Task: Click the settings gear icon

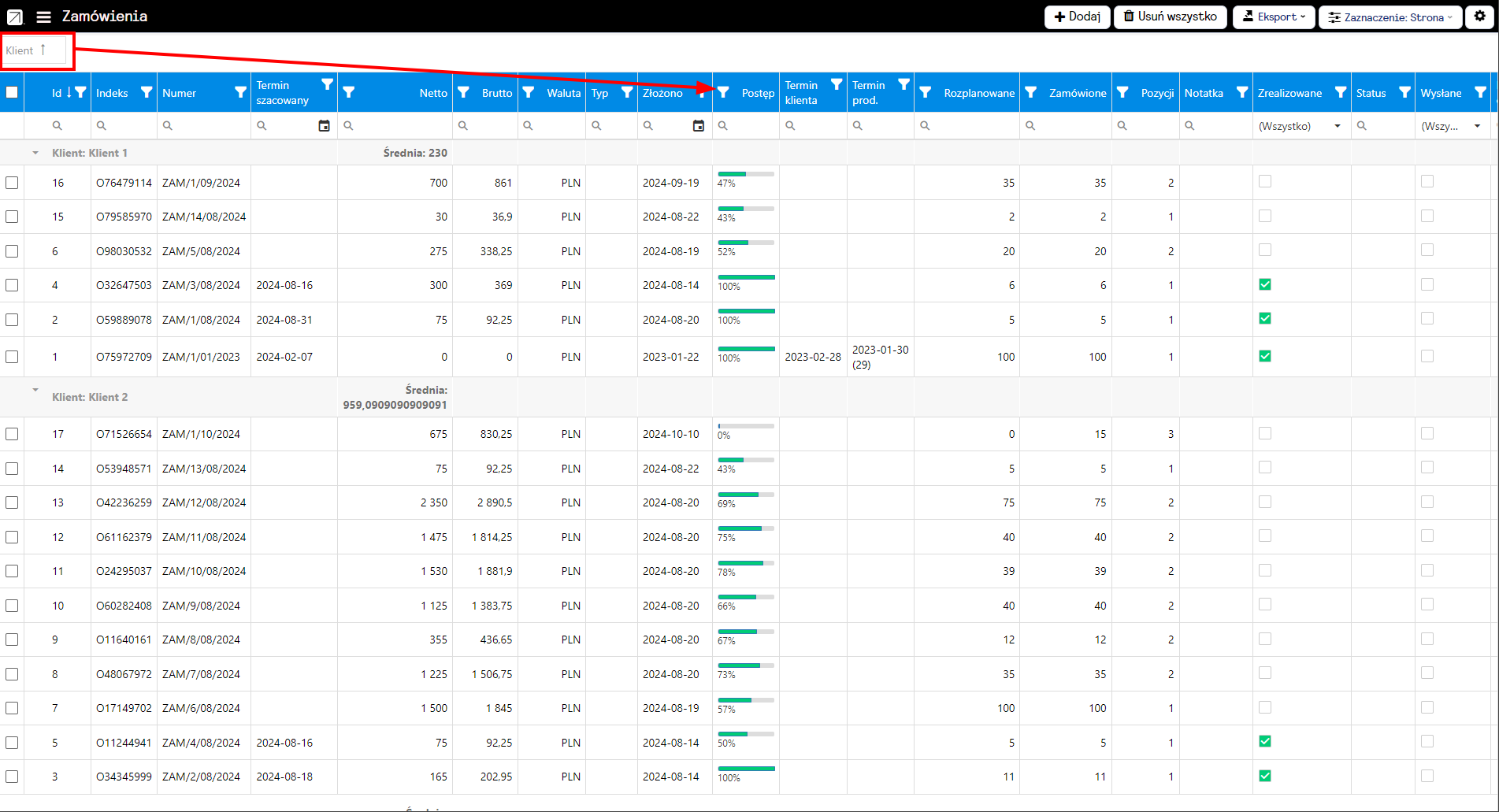Action: [x=1479, y=17]
